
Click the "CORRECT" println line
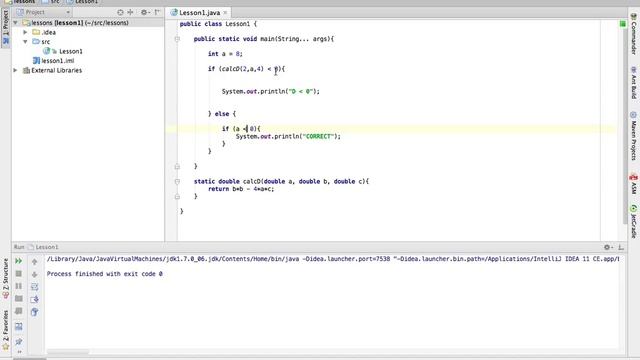click(x=288, y=136)
